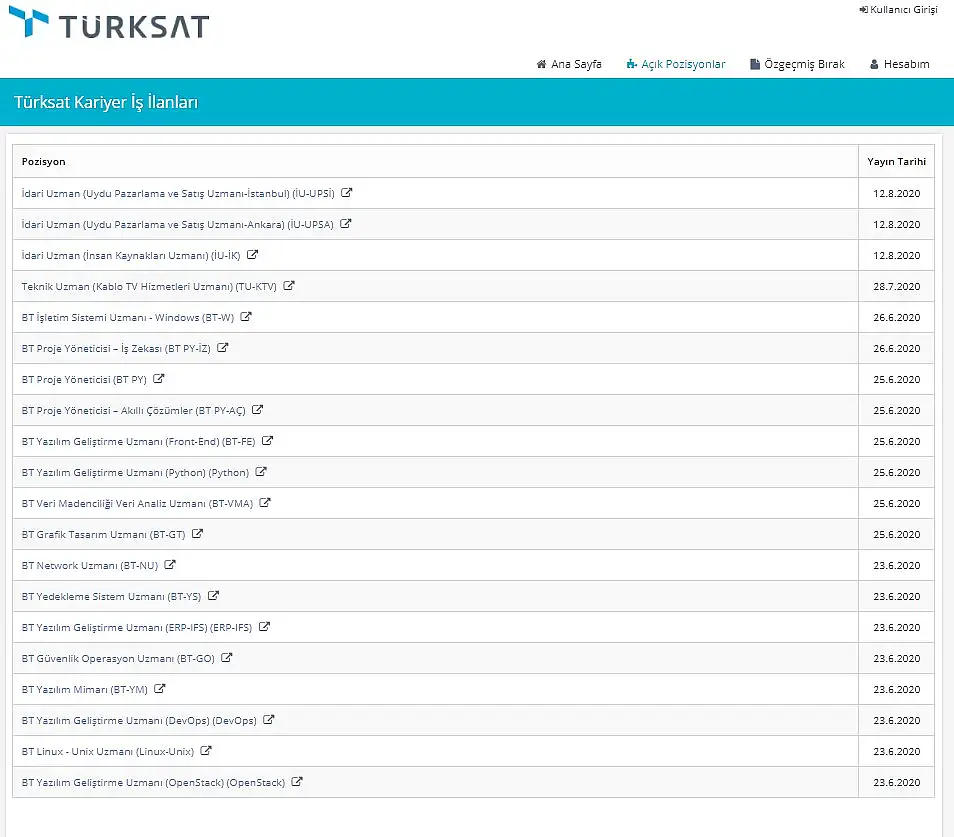Open external link icon for Front-End BT-FE position
954x837 pixels.
pos(267,441)
